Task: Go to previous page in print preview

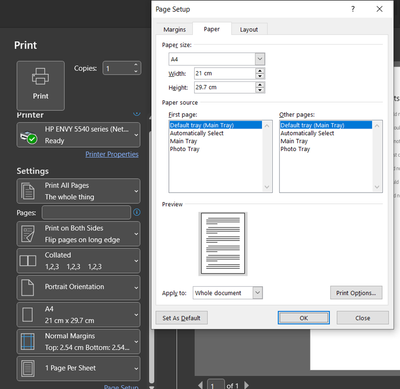Action: coord(200,385)
